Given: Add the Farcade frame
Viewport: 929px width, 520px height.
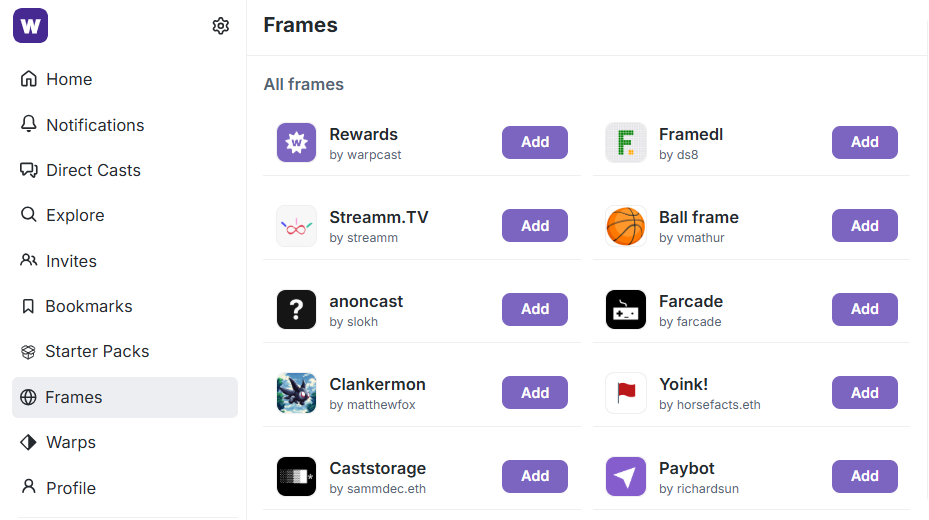Looking at the screenshot, I should [x=864, y=309].
